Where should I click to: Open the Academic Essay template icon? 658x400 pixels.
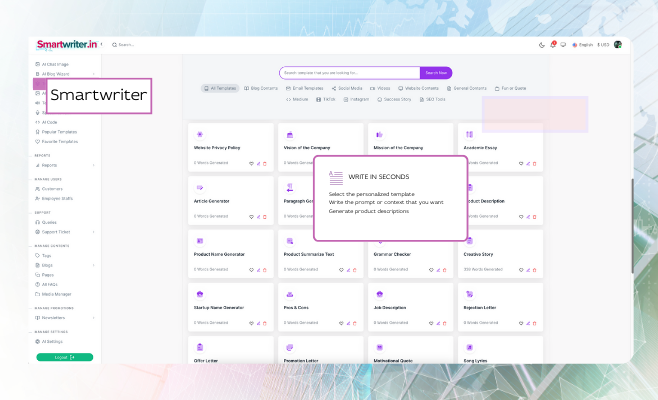tap(469, 134)
